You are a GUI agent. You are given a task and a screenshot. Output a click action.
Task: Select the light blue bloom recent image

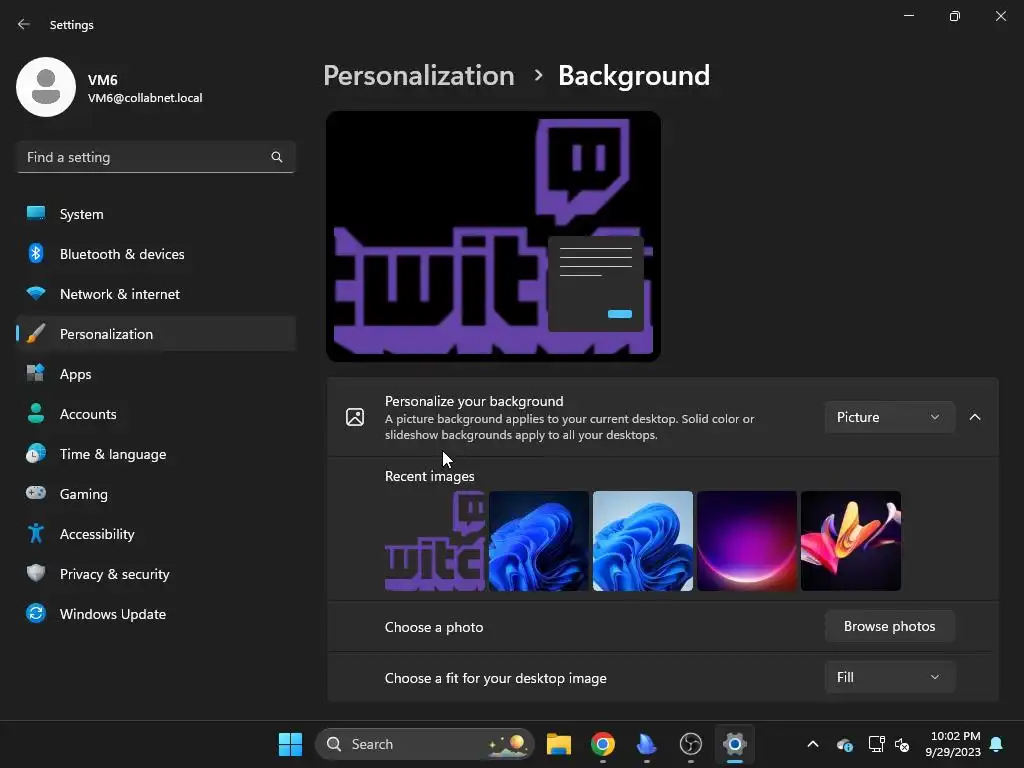pyautogui.click(x=643, y=541)
